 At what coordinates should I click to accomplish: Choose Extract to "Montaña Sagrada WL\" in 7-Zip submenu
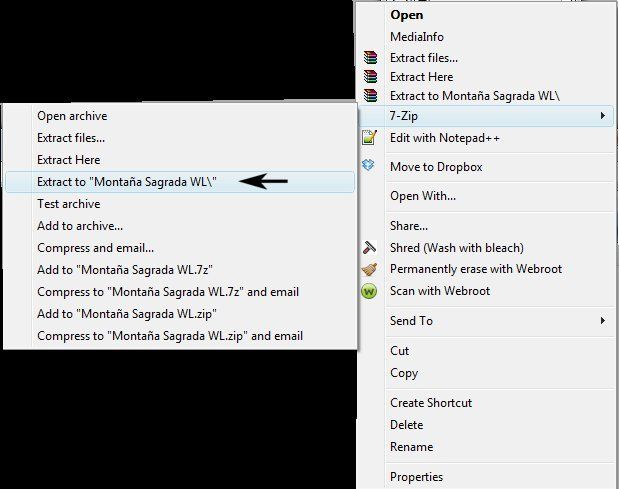click(180, 182)
